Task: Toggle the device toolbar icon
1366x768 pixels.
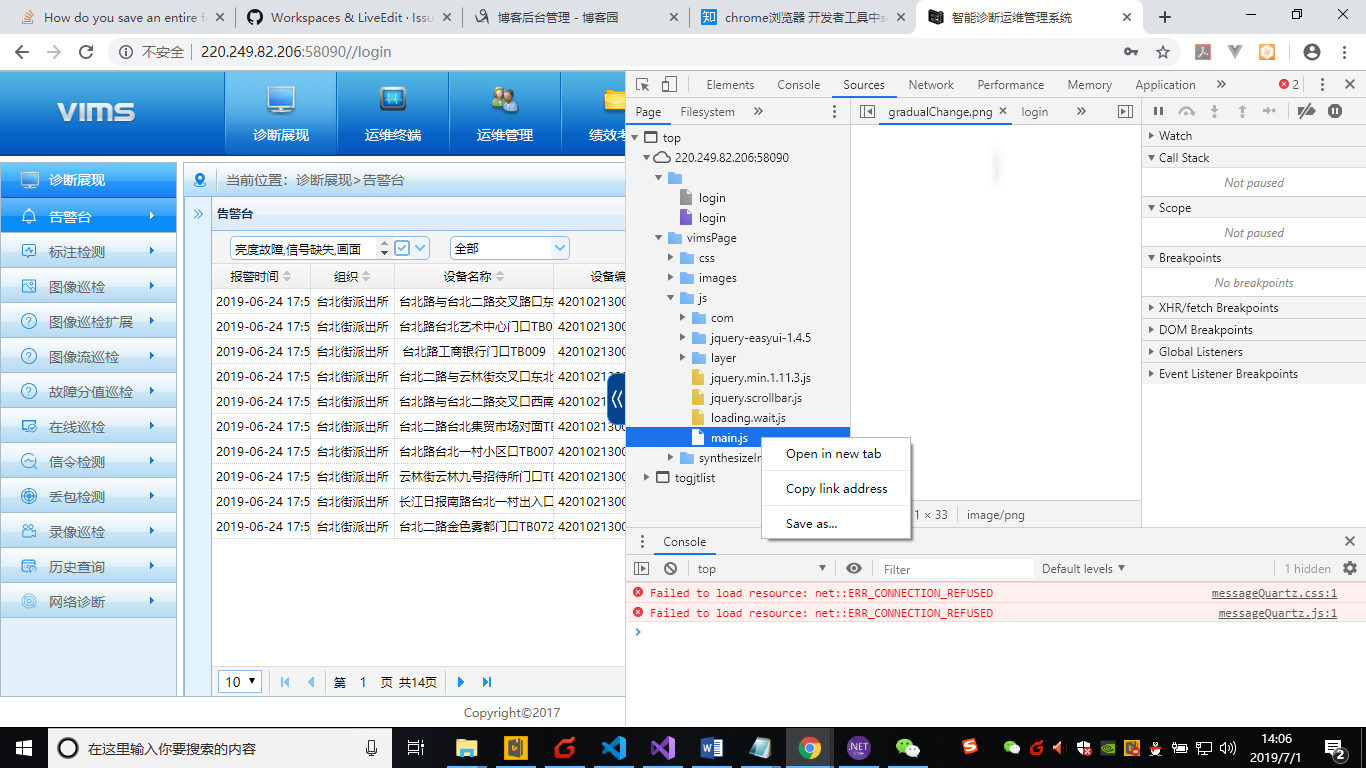Action: pos(669,85)
